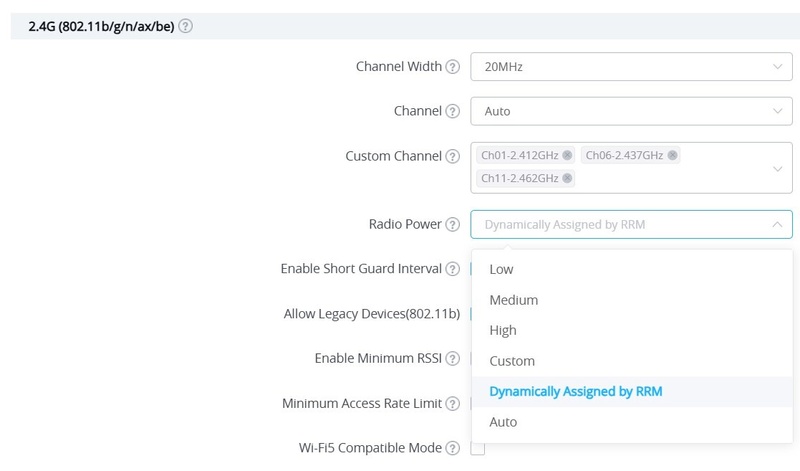Click the Wi-Fi5 Compatible Mode label

pos(370,448)
